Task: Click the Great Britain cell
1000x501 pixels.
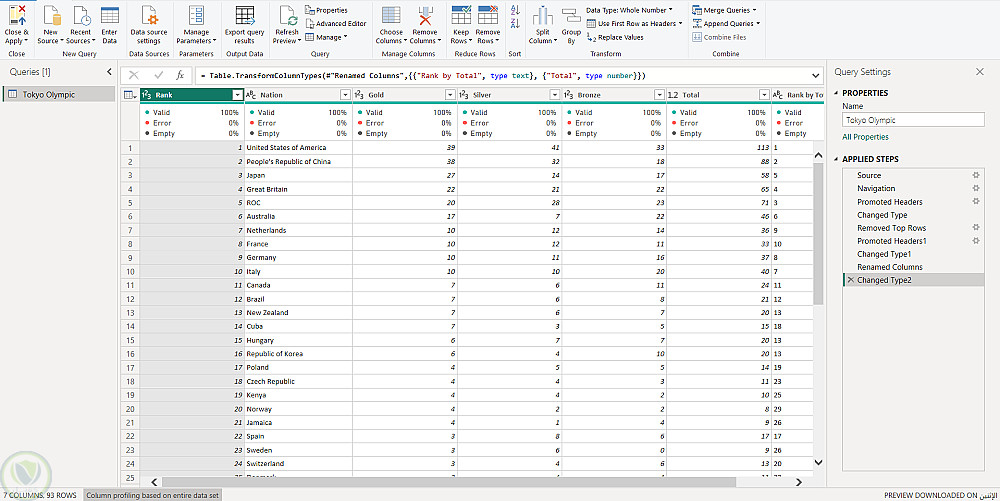Action: [298, 189]
